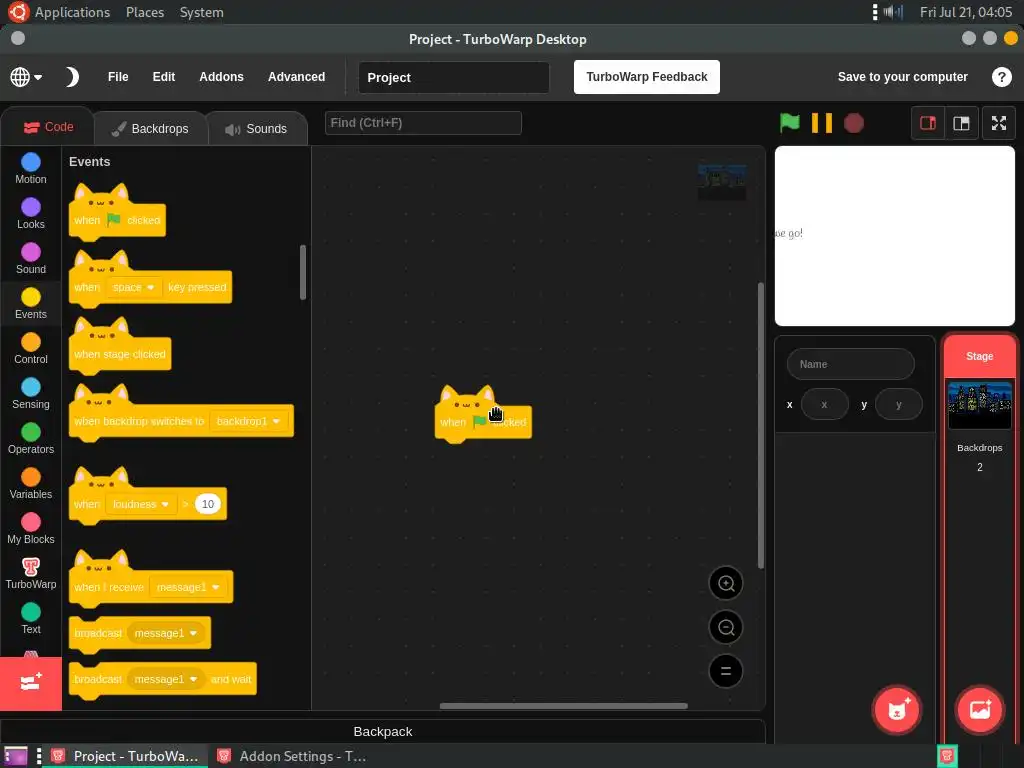Switch to large stage layout
Screen dimensions: 1024x768
[x=961, y=123]
